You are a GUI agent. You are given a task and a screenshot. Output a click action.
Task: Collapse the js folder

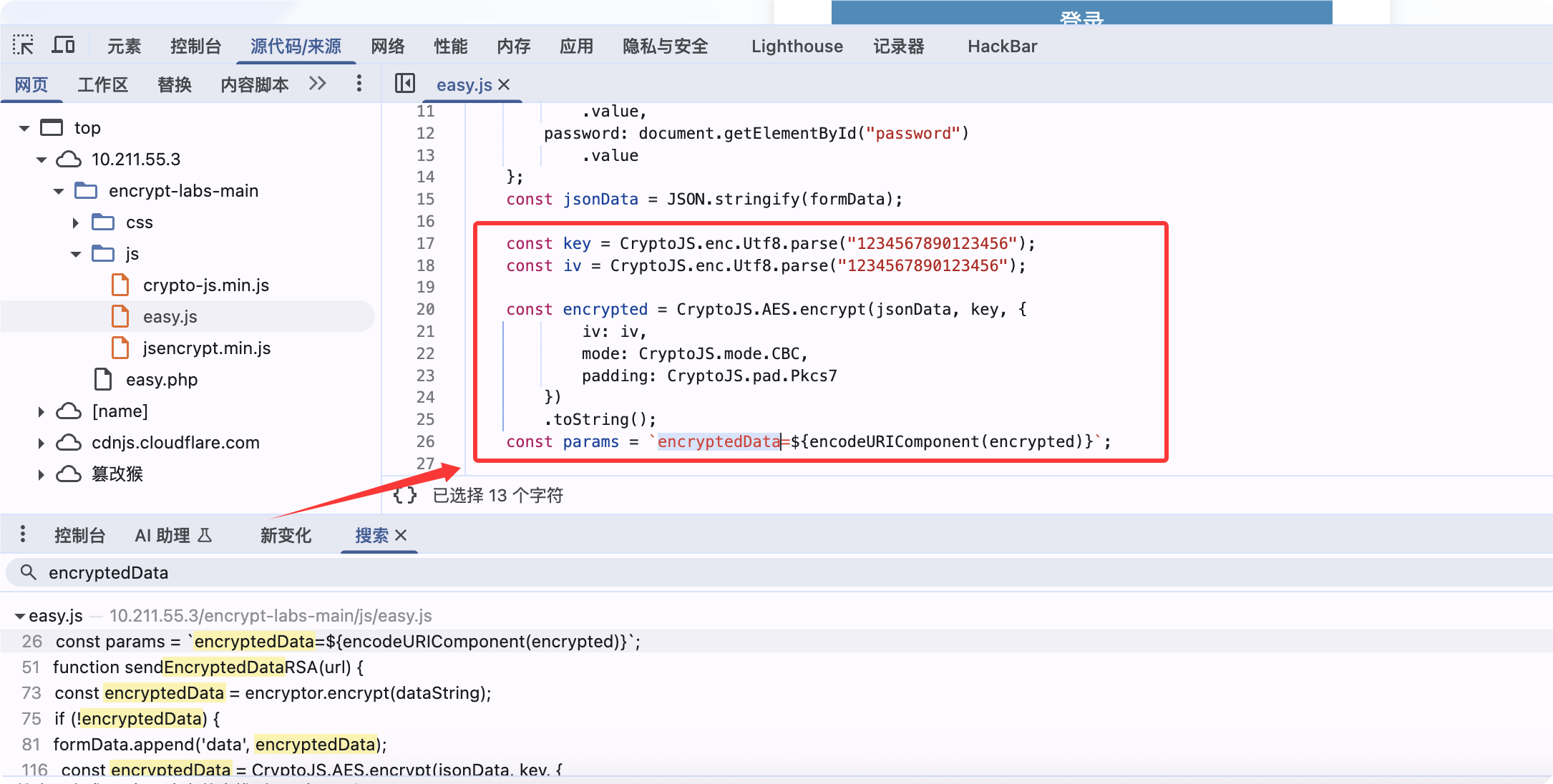75,254
